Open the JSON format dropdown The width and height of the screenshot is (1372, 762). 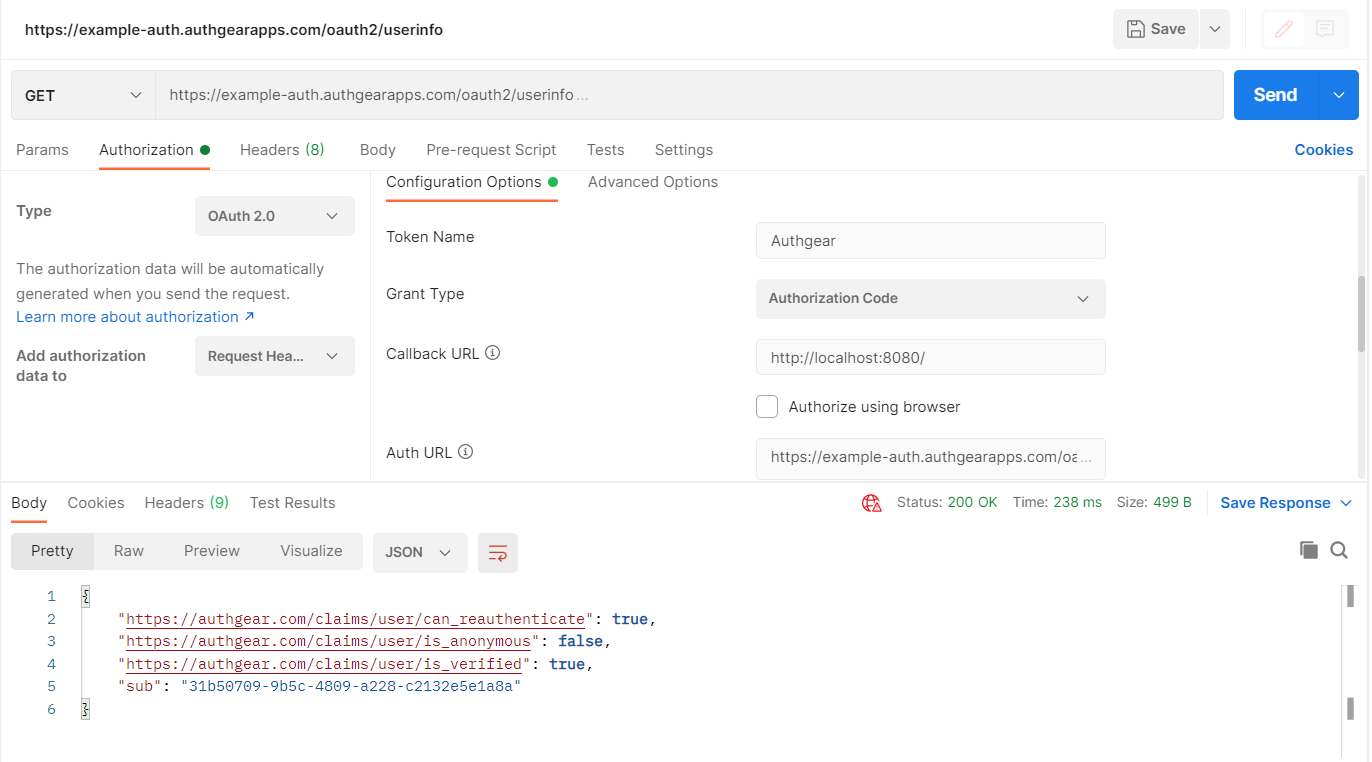420,552
